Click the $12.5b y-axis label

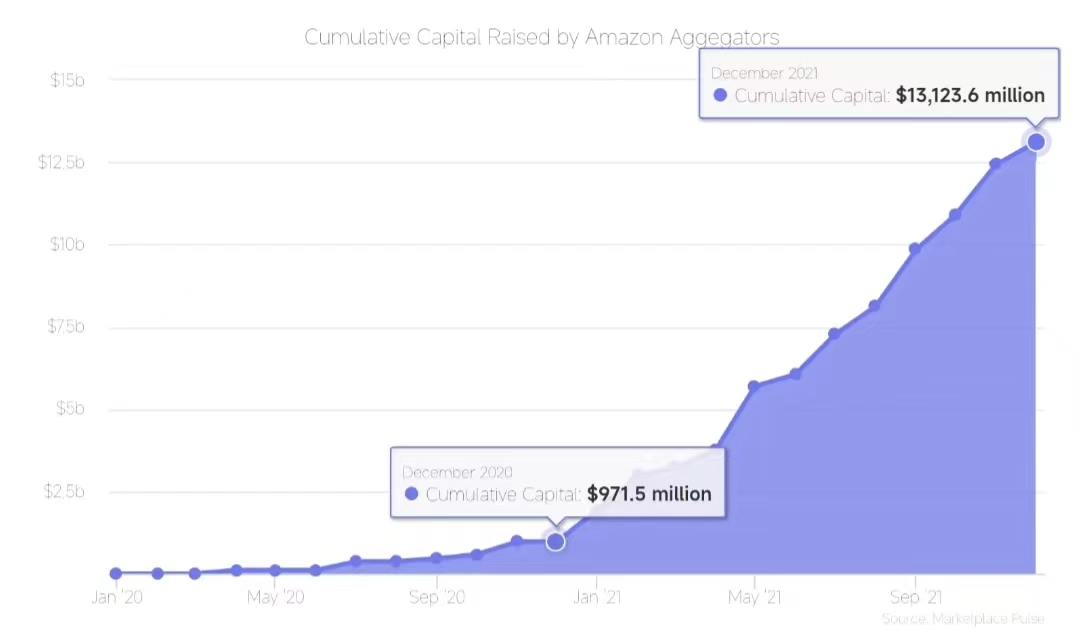coord(60,162)
